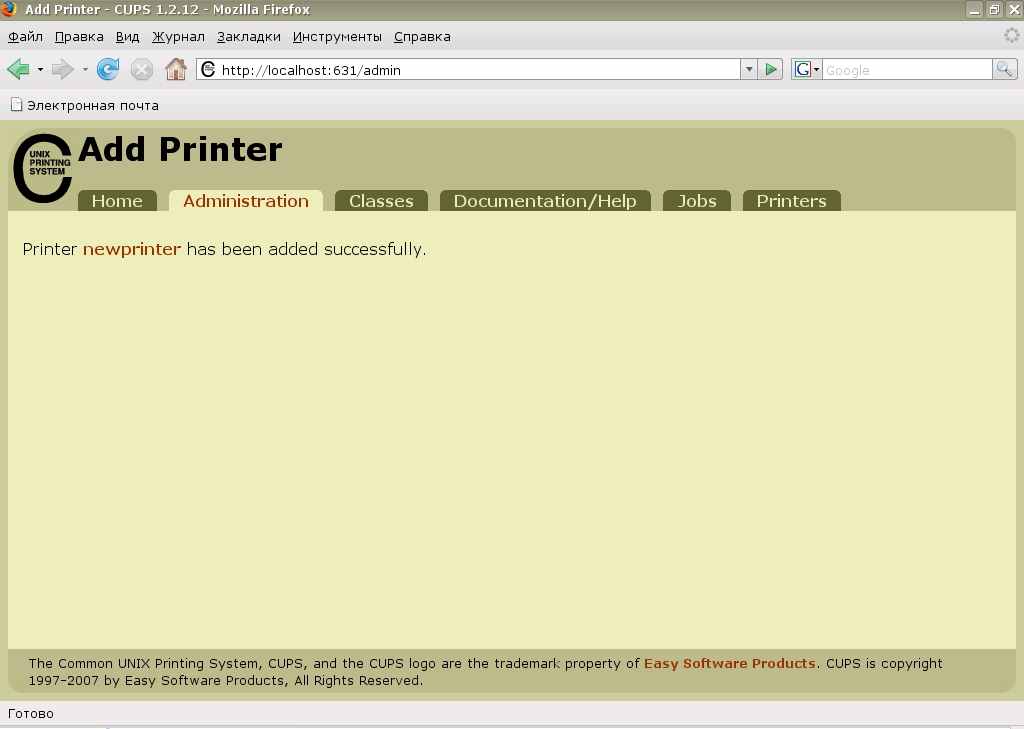Click the Forward navigation arrow
Image resolution: width=1024 pixels, height=729 pixels.
coord(63,69)
